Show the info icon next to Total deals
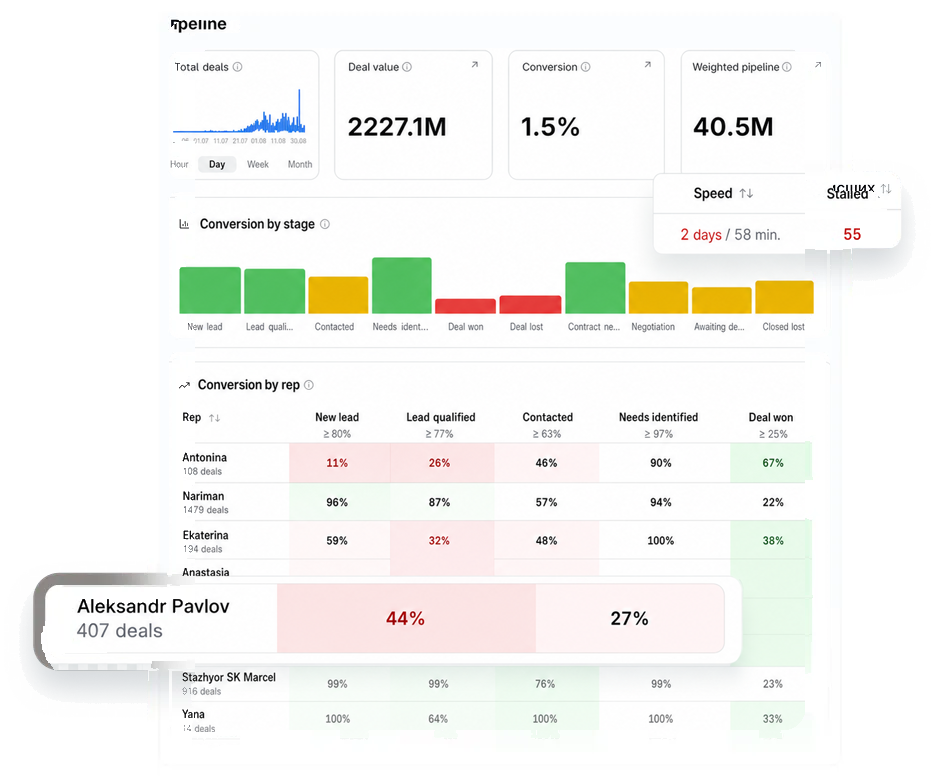The width and height of the screenshot is (935, 778). (x=237, y=67)
